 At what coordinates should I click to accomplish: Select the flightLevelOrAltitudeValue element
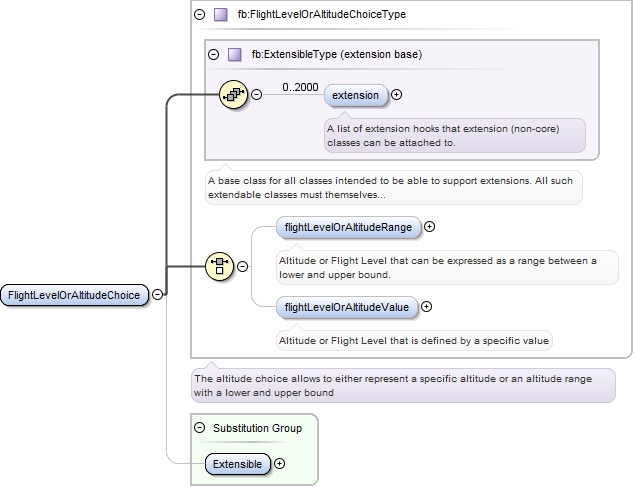[346, 307]
